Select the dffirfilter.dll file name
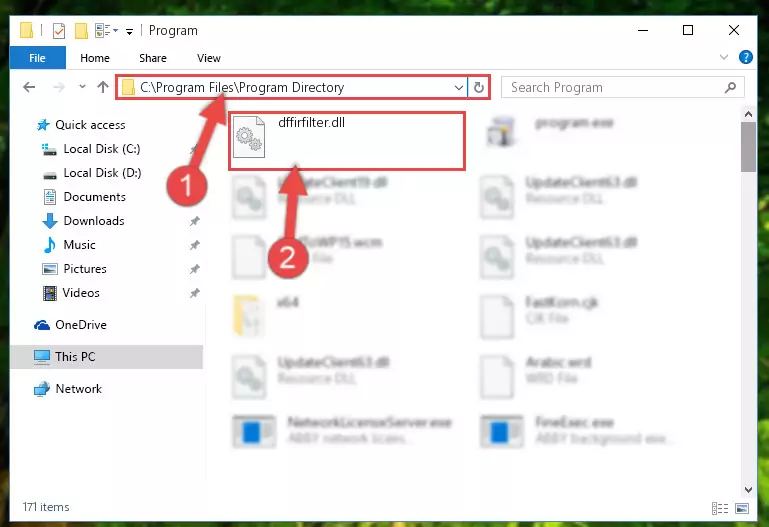This screenshot has height=527, width=769. pos(311,123)
